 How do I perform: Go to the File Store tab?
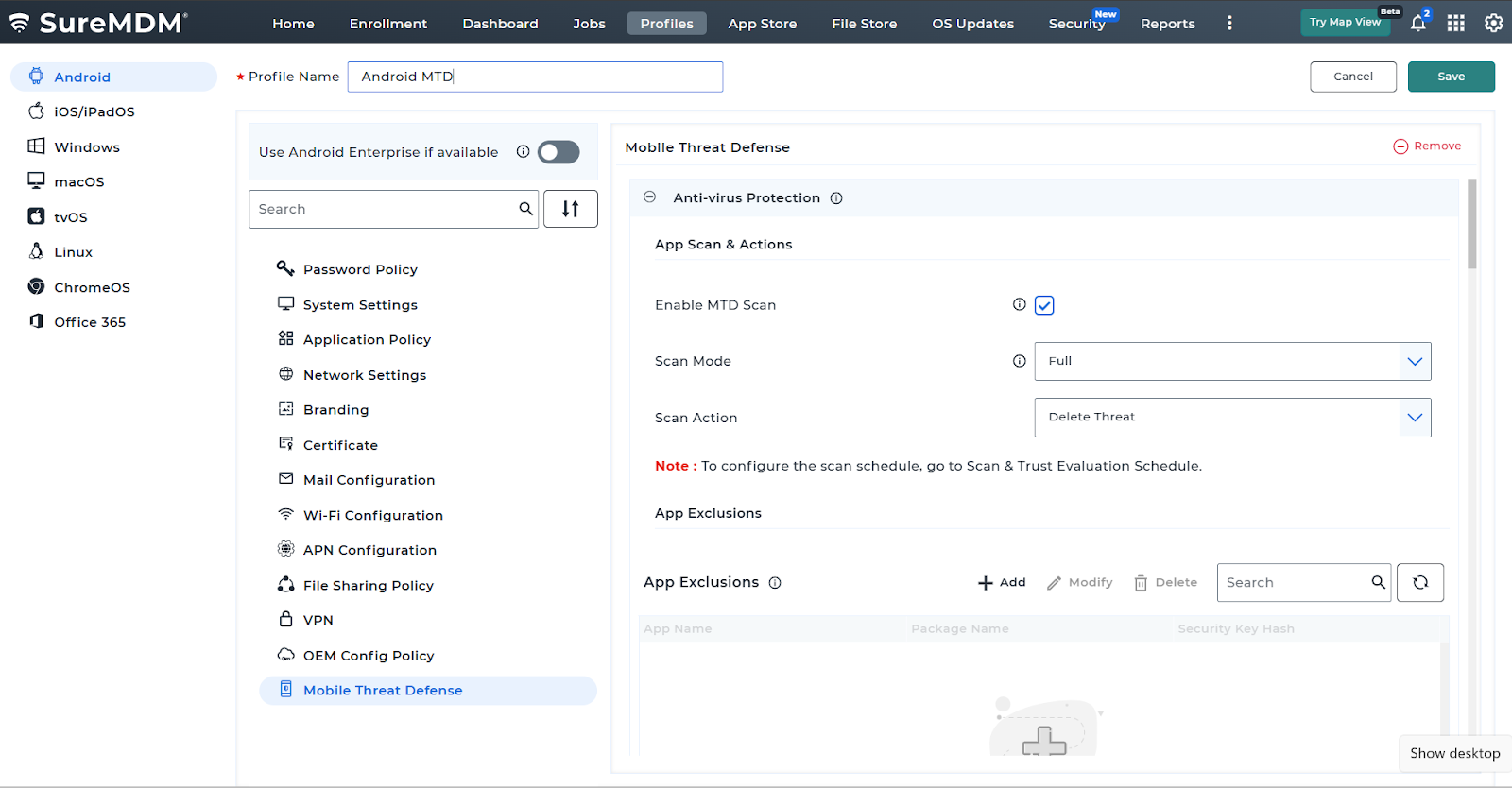(864, 24)
